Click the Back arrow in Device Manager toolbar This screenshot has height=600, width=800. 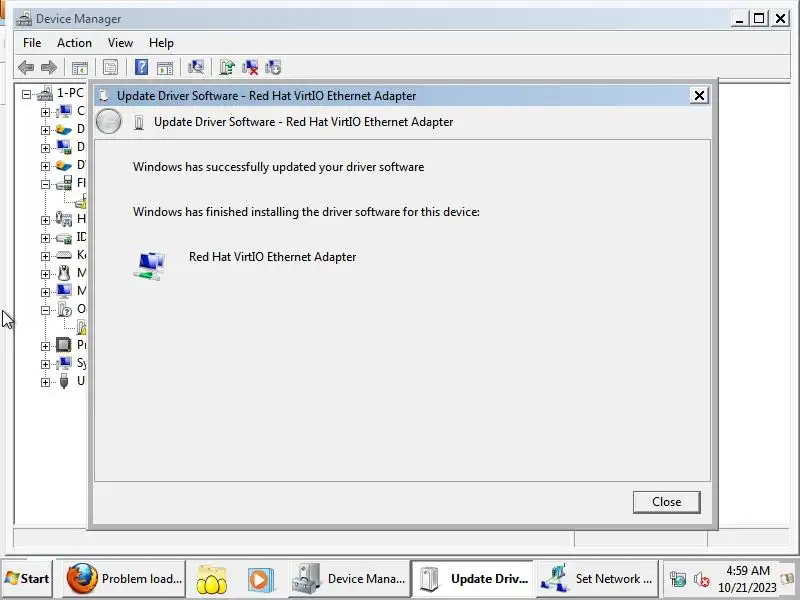(26, 67)
